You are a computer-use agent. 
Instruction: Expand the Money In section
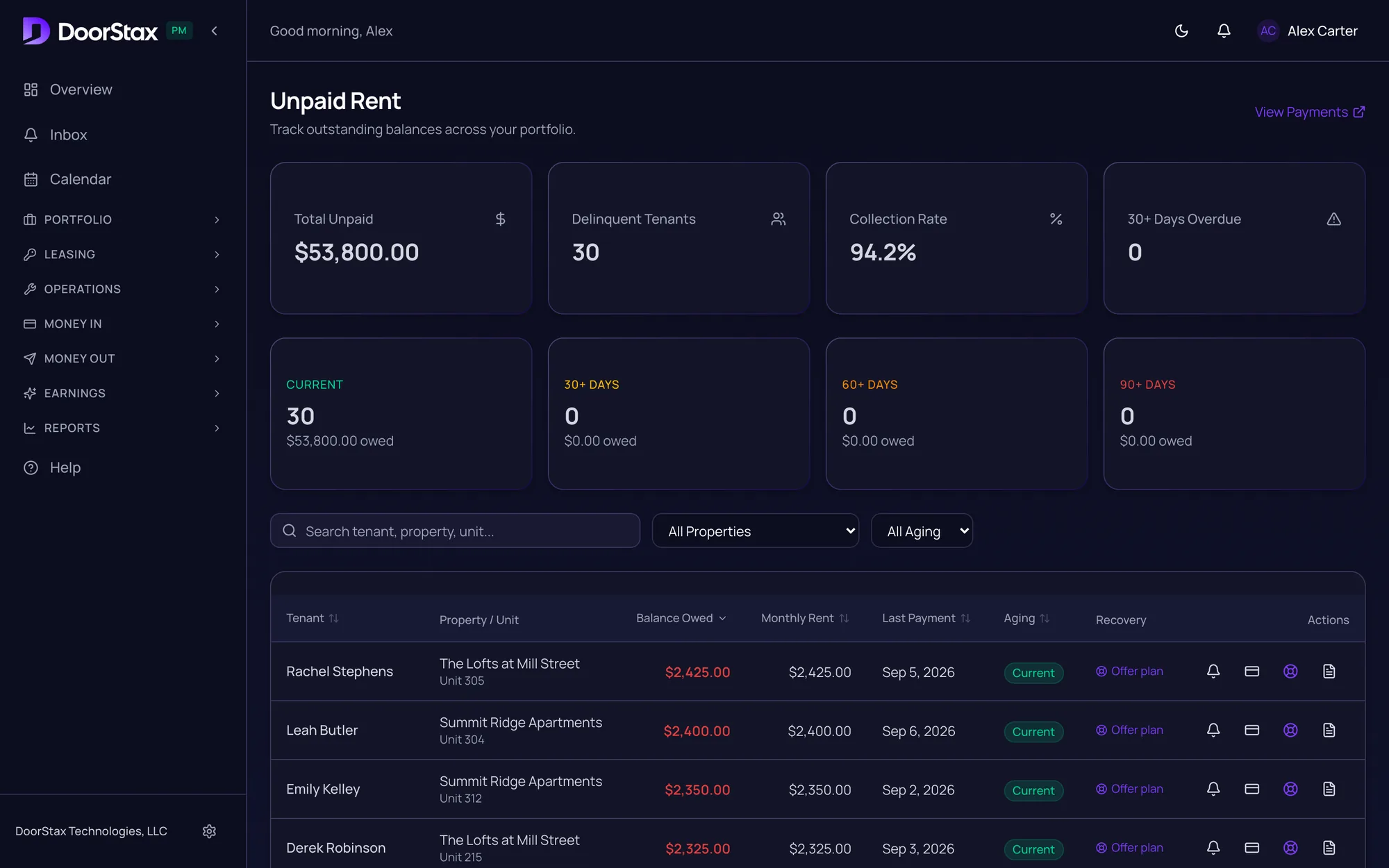[123, 324]
